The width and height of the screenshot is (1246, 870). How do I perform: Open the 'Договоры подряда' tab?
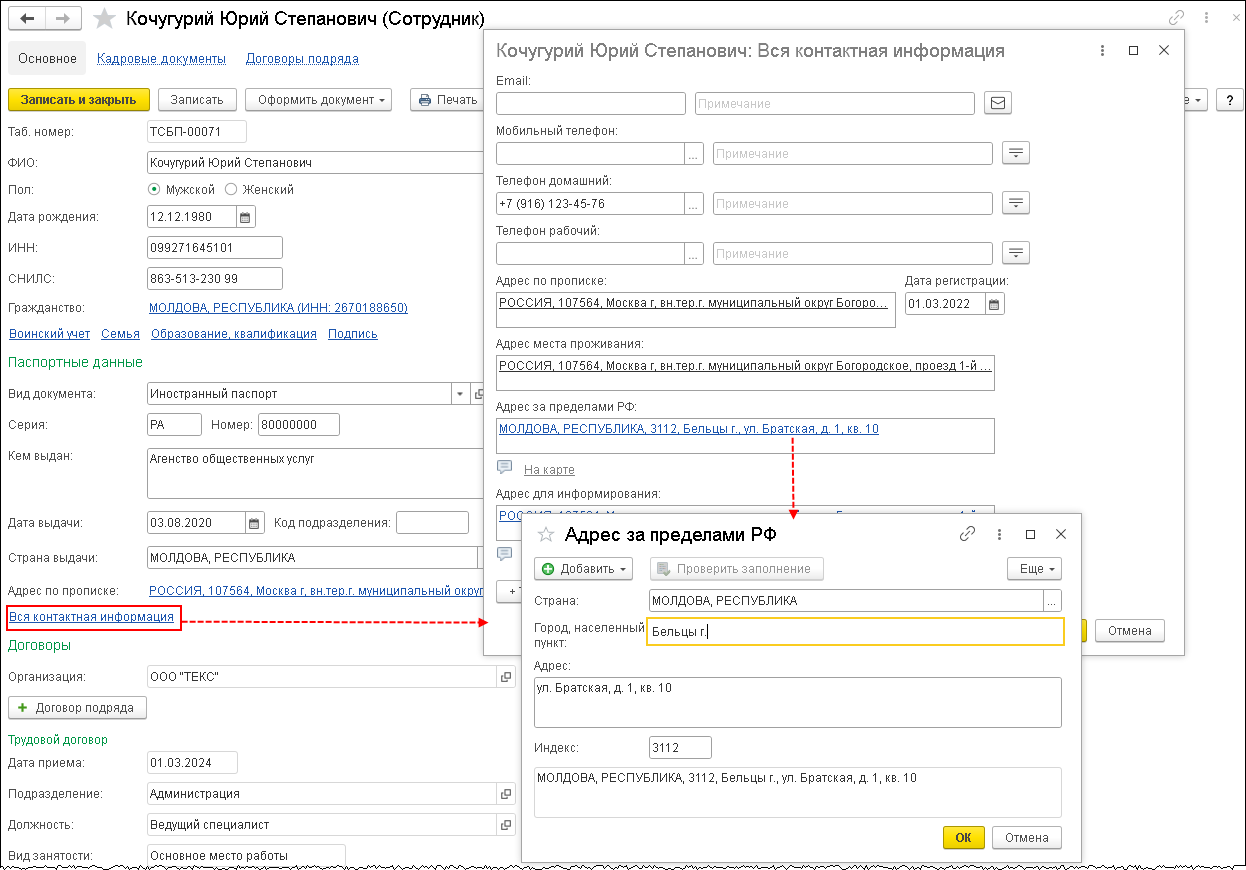point(302,59)
